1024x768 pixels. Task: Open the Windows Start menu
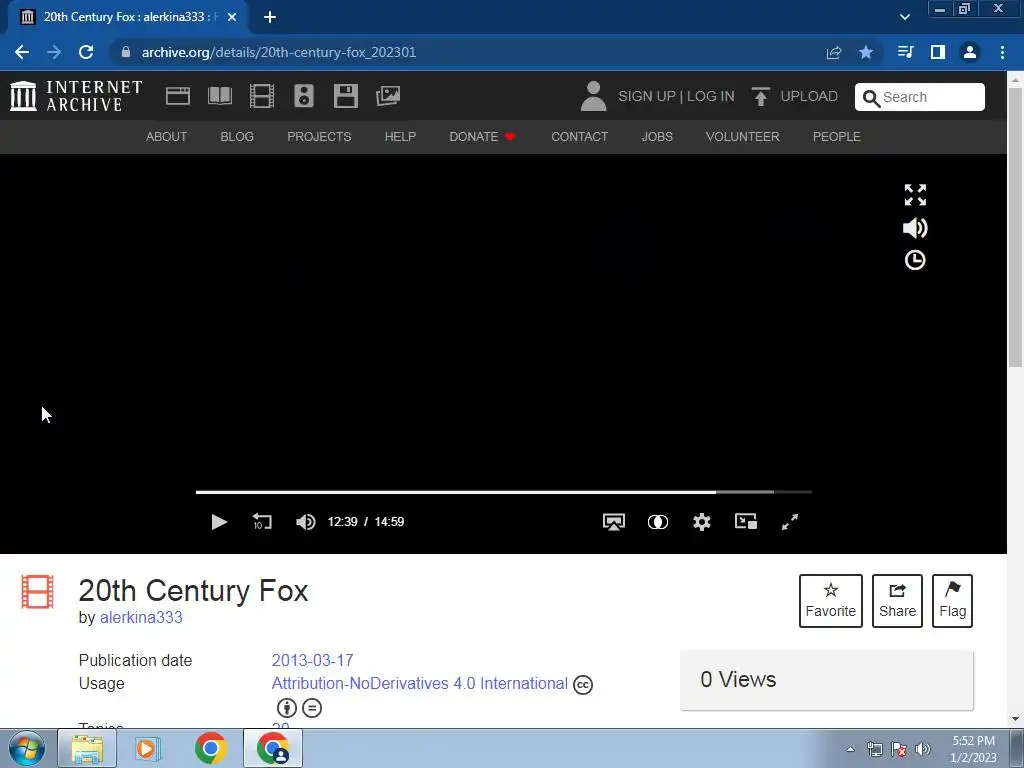[x=27, y=748]
